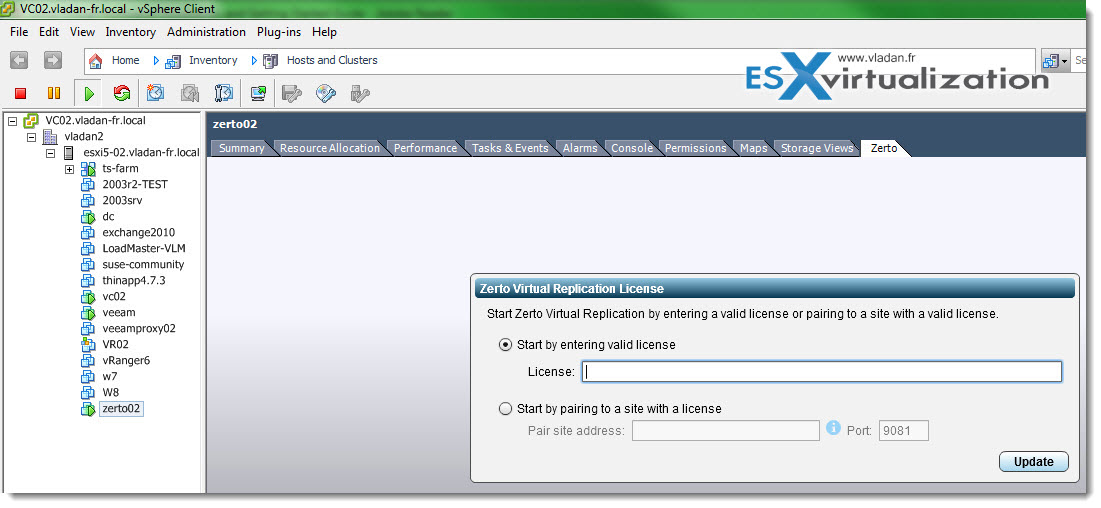Click the Edit VM settings icon
Image resolution: width=1101 pixels, height=508 pixels.
coord(291,93)
